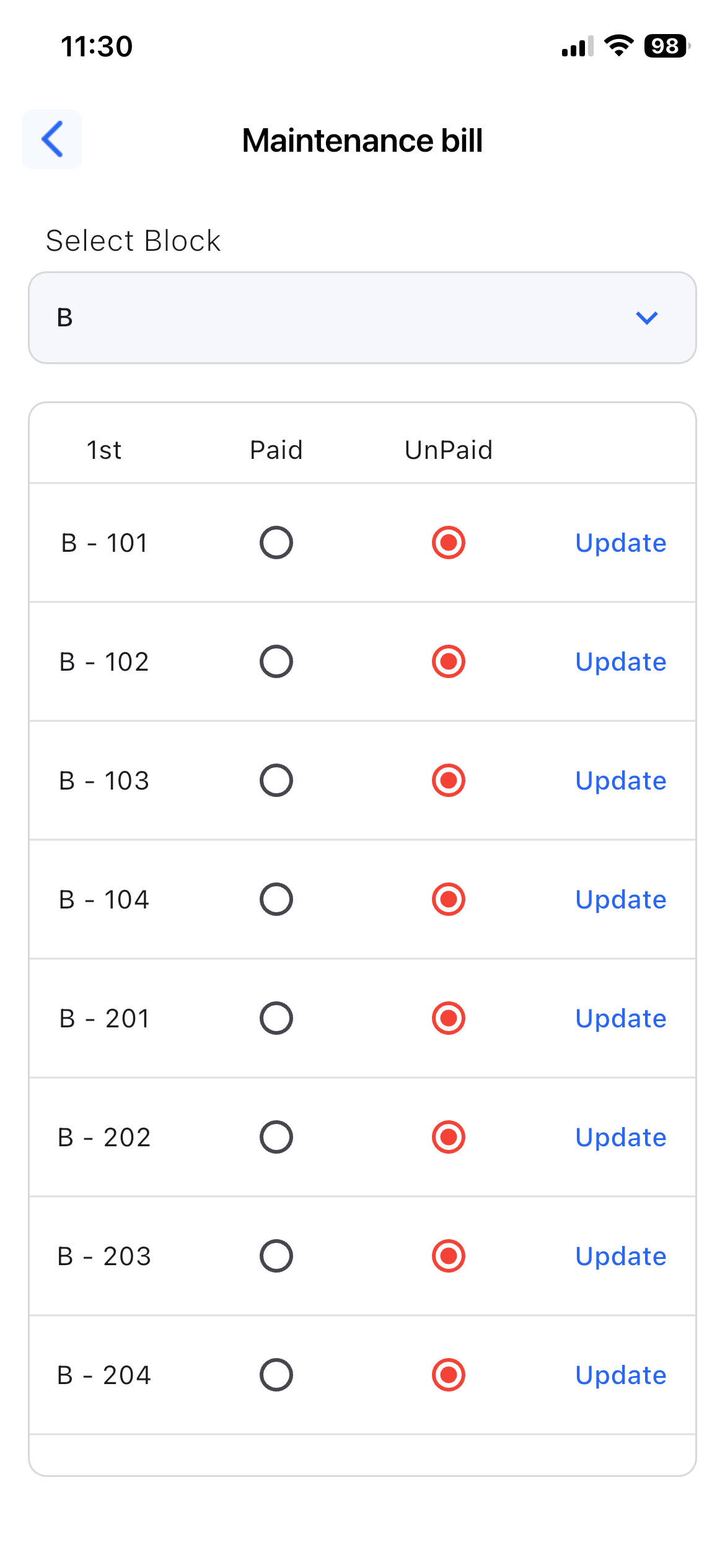Select Paid for flat B - 103
Viewport: 725px width, 1568px height.
(x=276, y=780)
